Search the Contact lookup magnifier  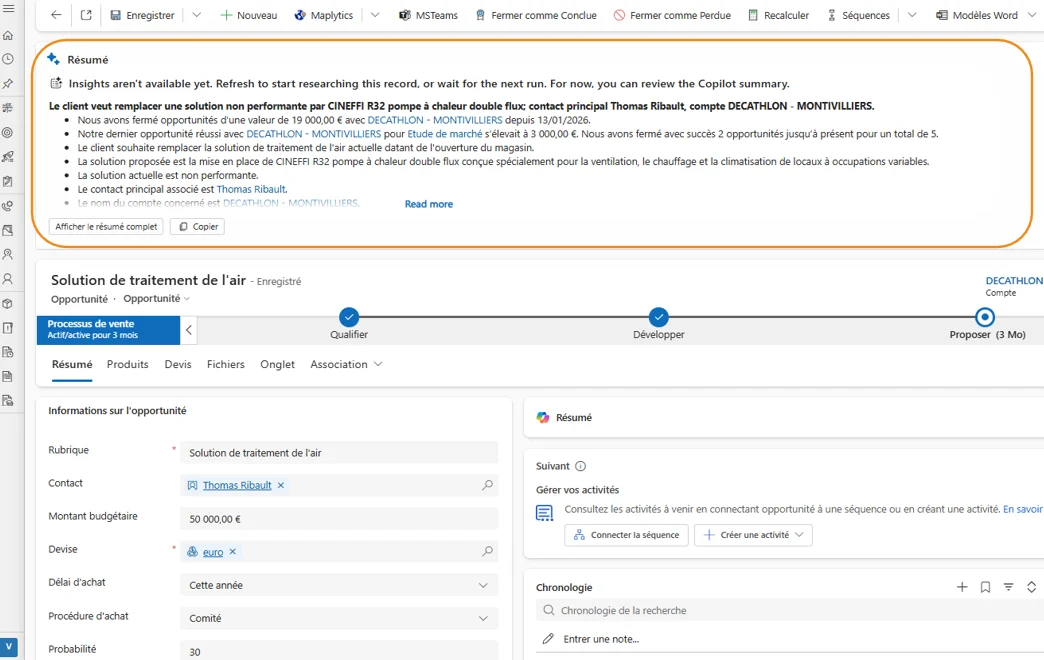pyautogui.click(x=487, y=486)
